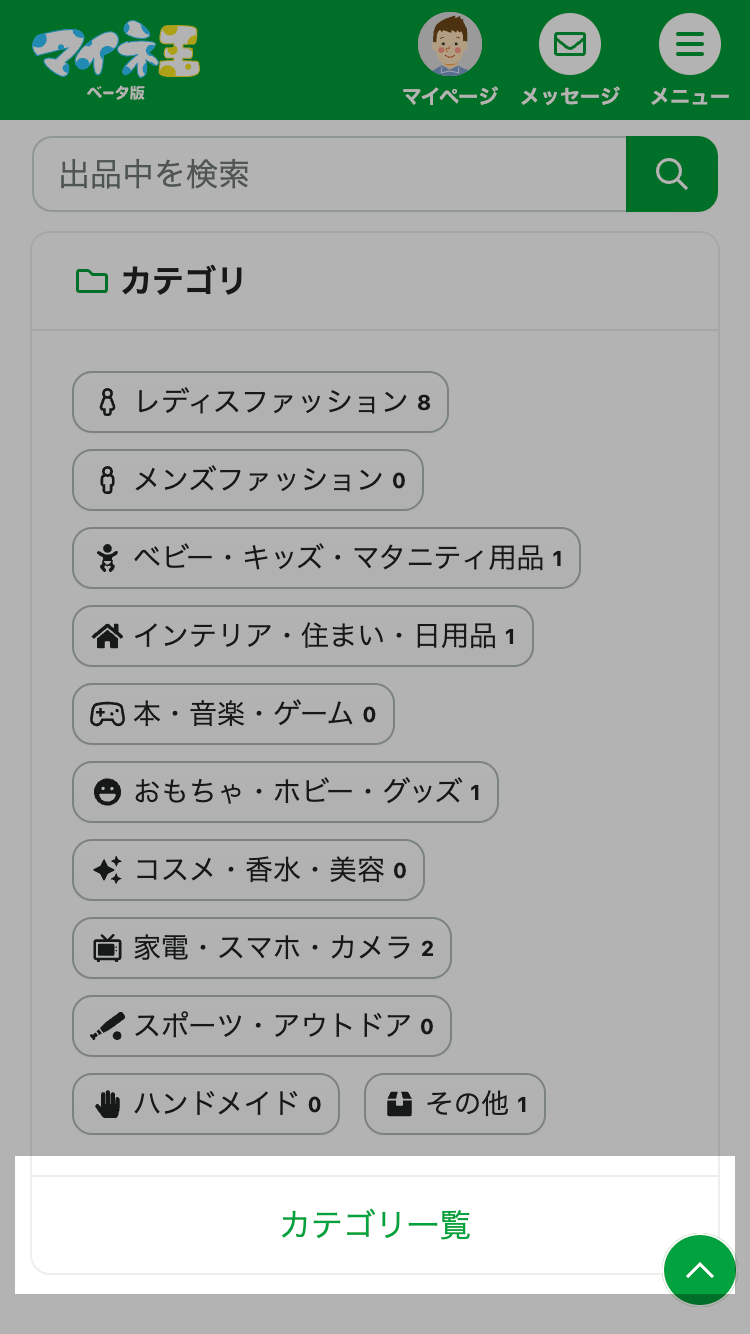This screenshot has width=750, height=1334.
Task: Choose the 本・音楽・ゲーム category
Action: (x=233, y=714)
